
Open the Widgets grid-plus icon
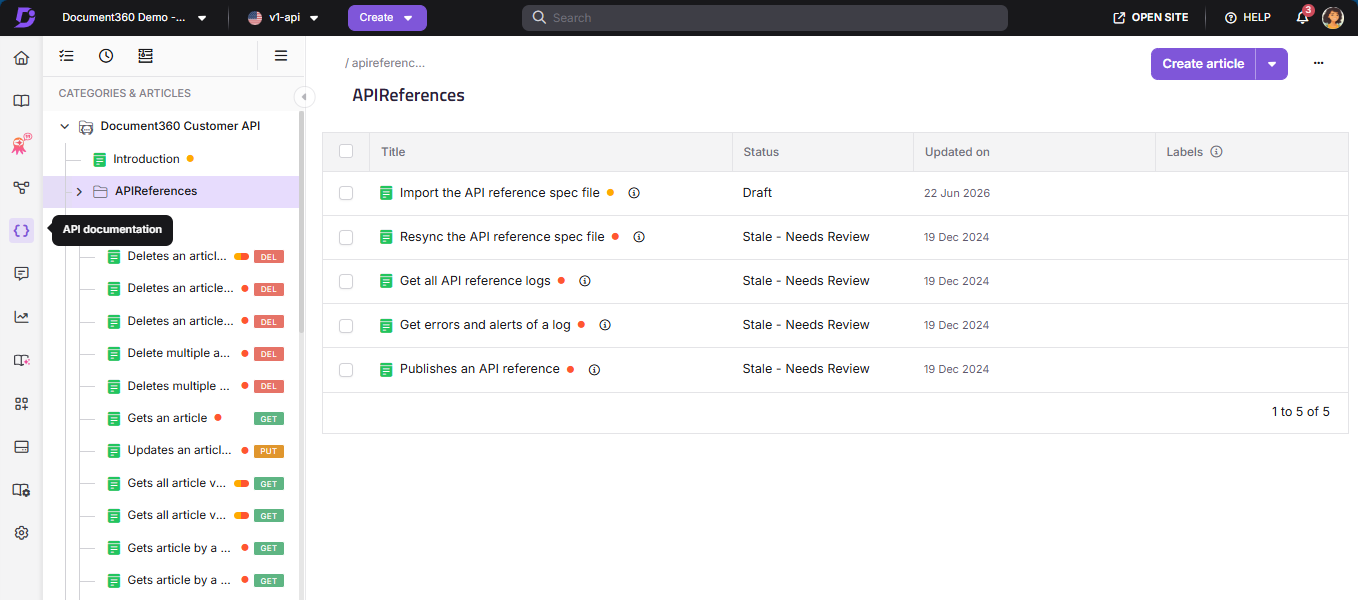point(21,404)
